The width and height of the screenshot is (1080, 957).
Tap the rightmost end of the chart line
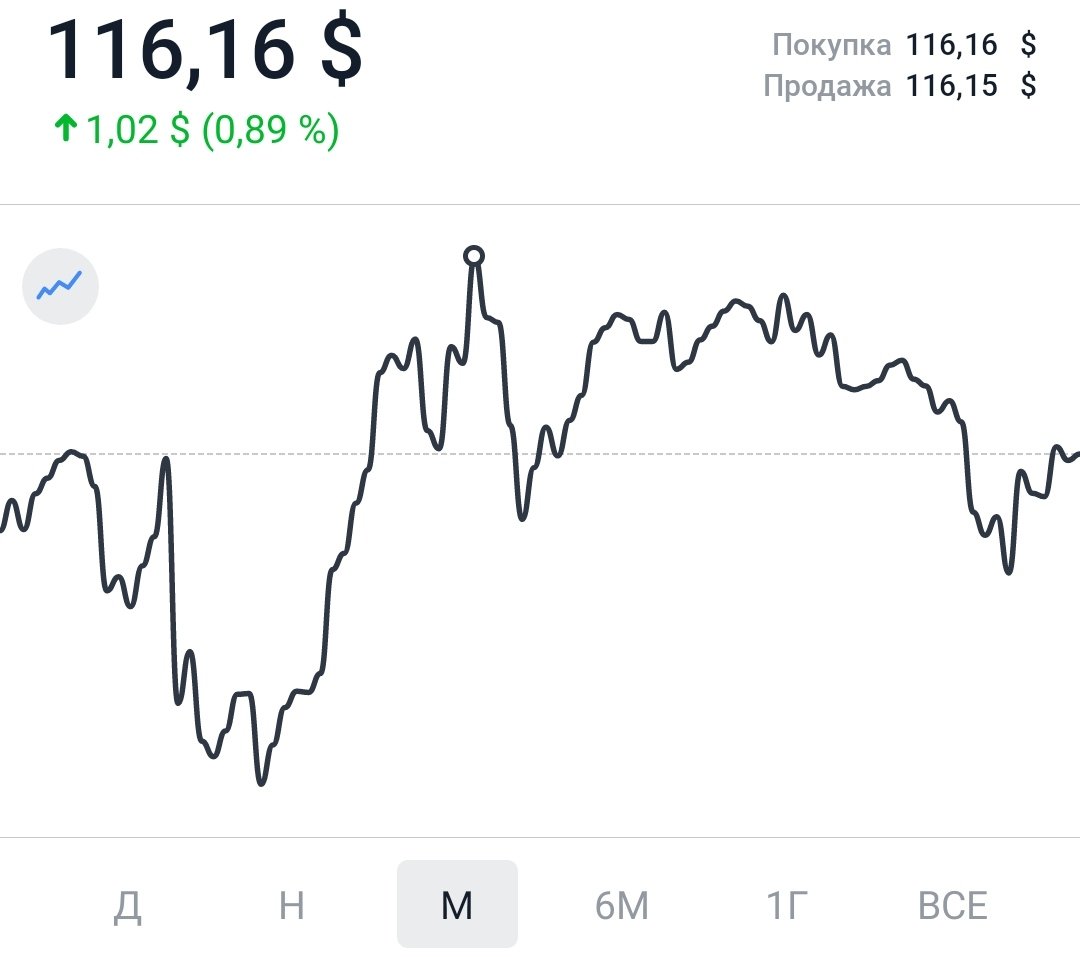tap(1075, 455)
